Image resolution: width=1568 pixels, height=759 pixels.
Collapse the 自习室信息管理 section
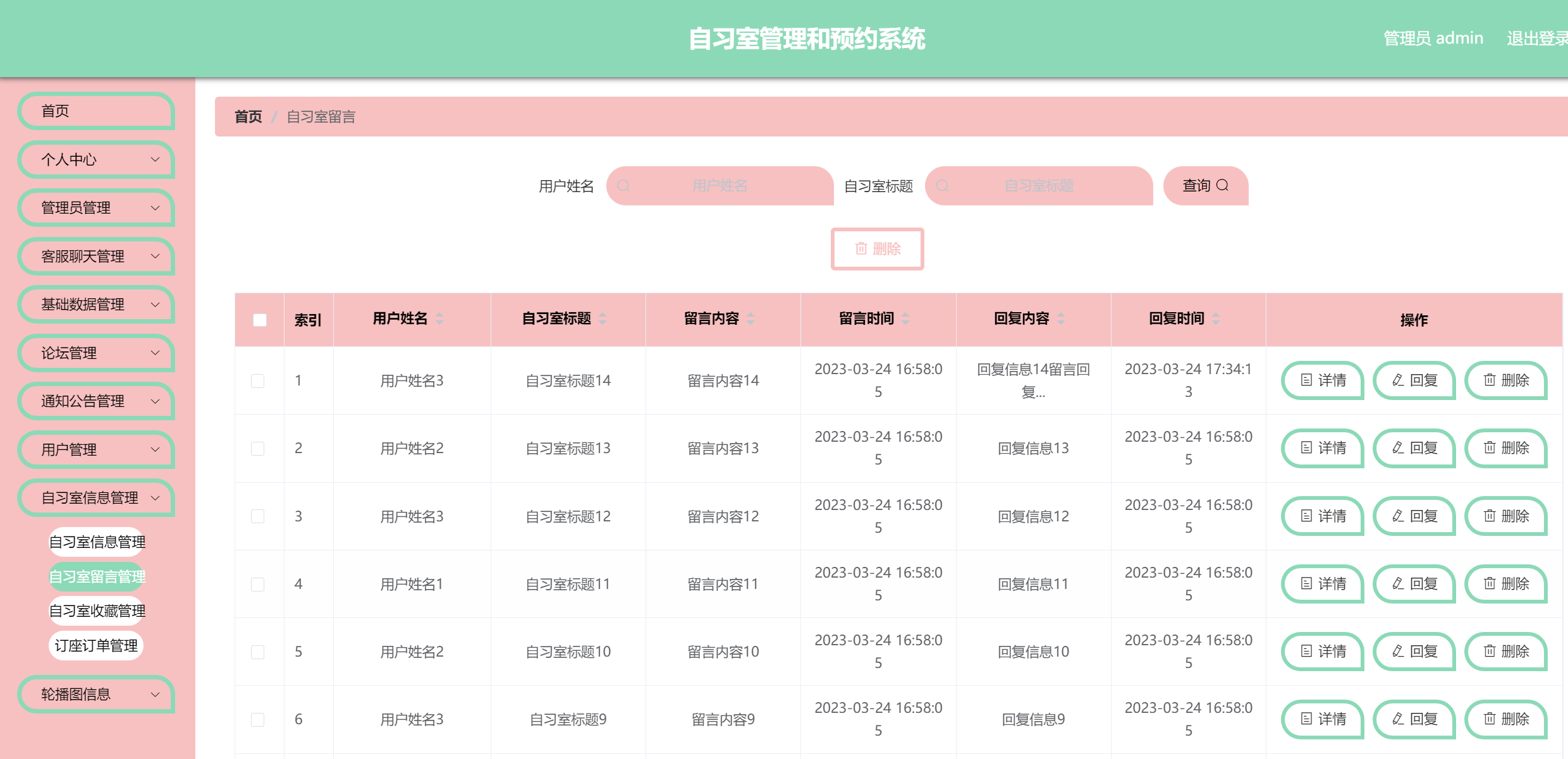(95, 498)
